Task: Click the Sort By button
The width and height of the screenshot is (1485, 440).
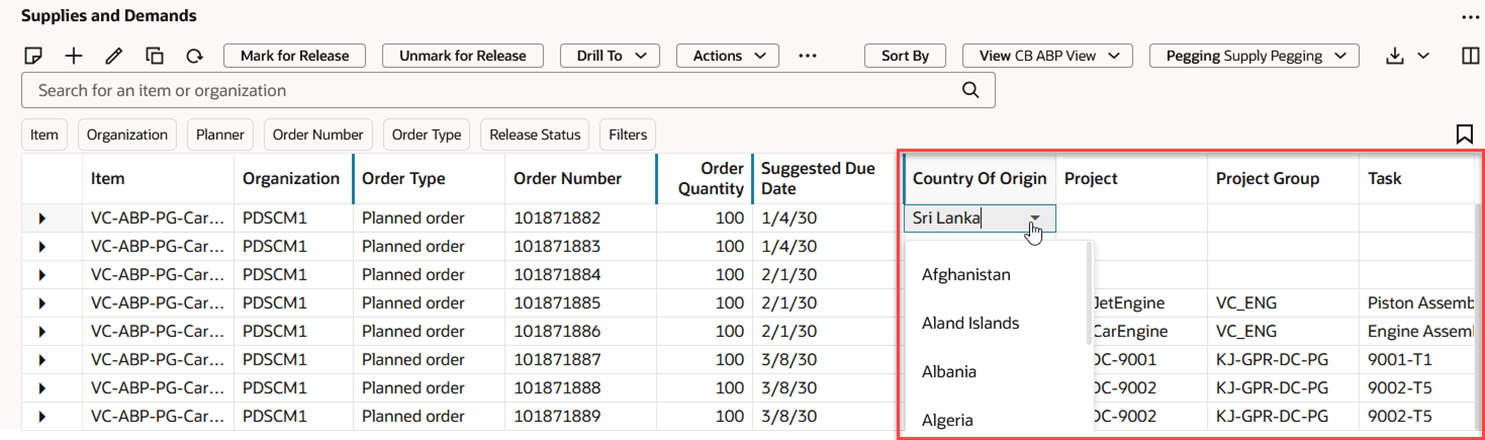Action: pos(905,56)
